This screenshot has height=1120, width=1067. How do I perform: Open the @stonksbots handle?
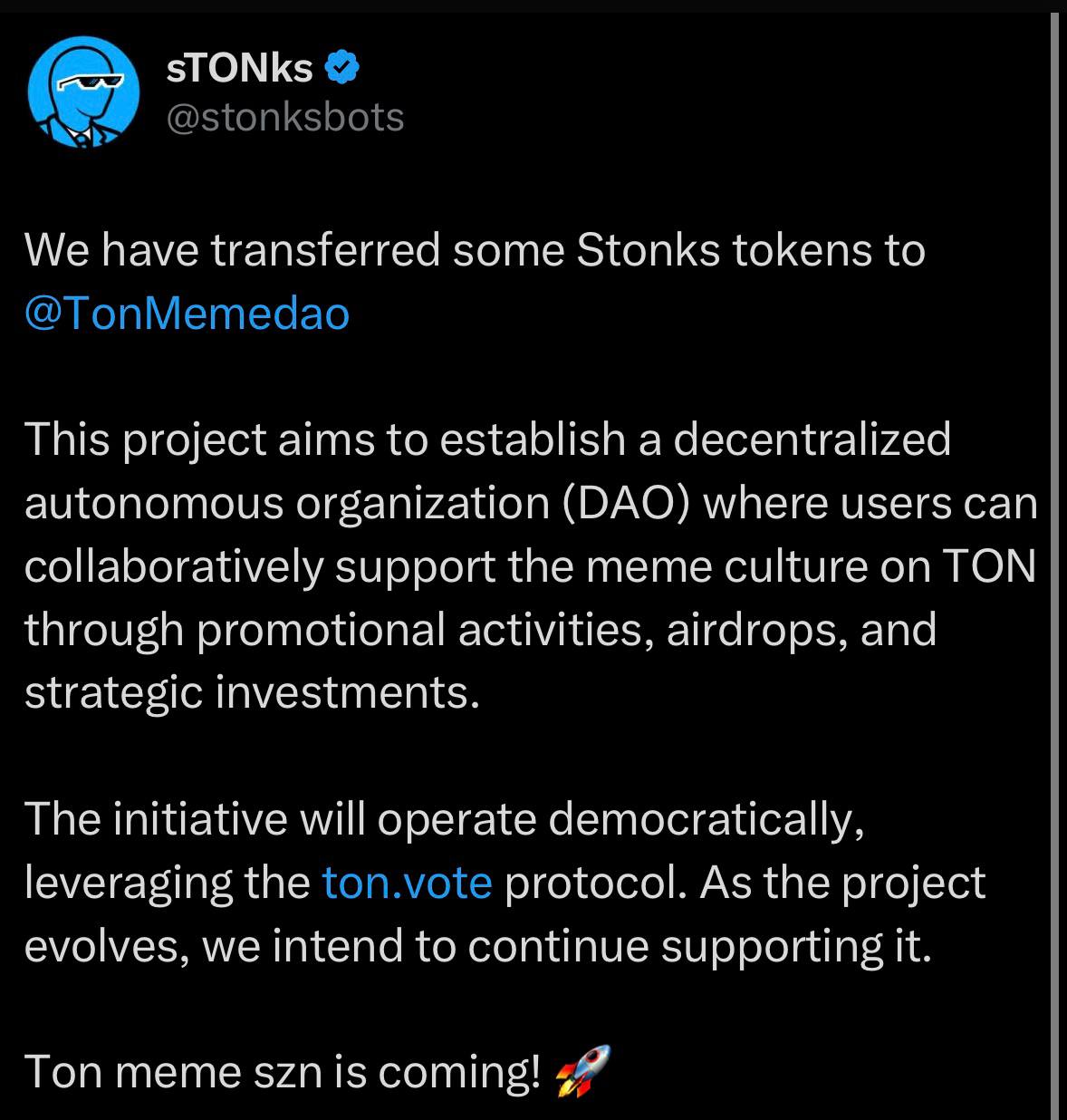(x=285, y=118)
